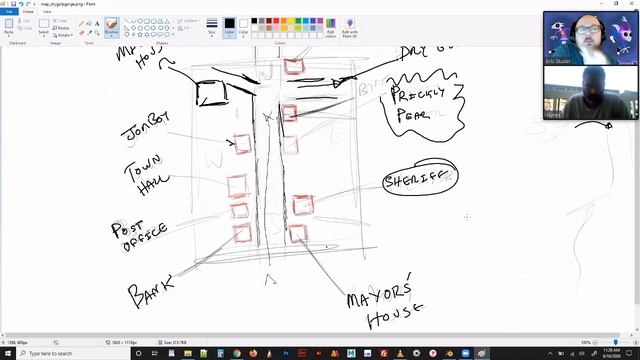Click the Save icon in quick access toolbar
640x360 pixels.
point(13,4)
